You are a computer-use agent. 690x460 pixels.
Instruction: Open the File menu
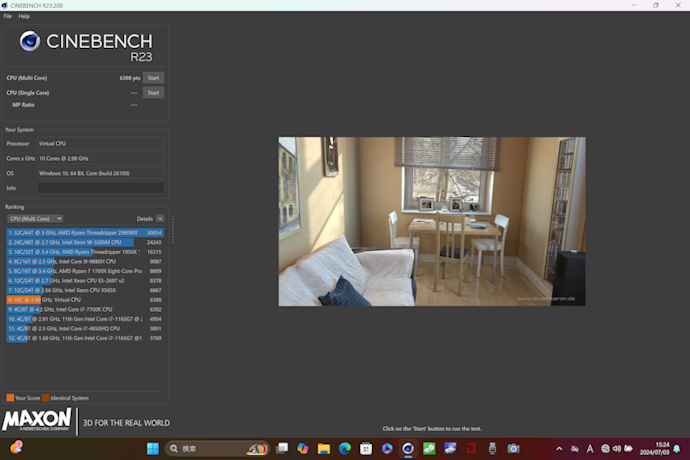[x=8, y=16]
